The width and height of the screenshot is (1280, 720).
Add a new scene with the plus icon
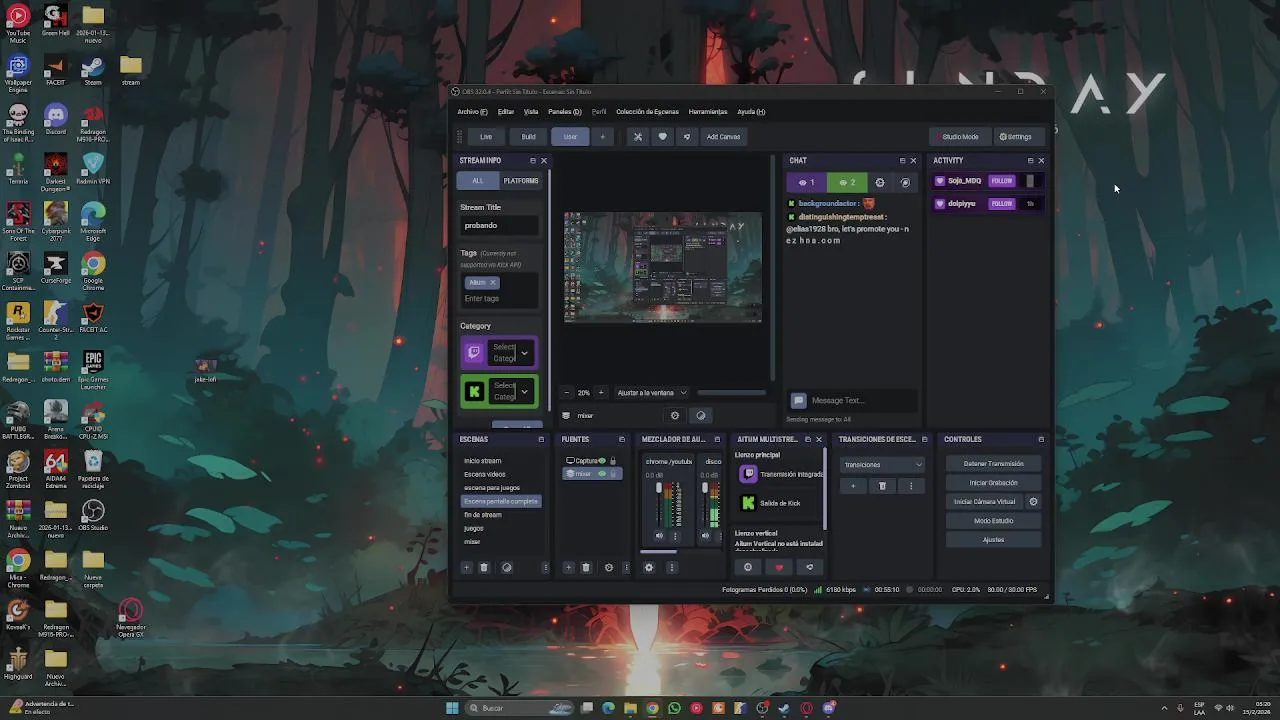[466, 568]
